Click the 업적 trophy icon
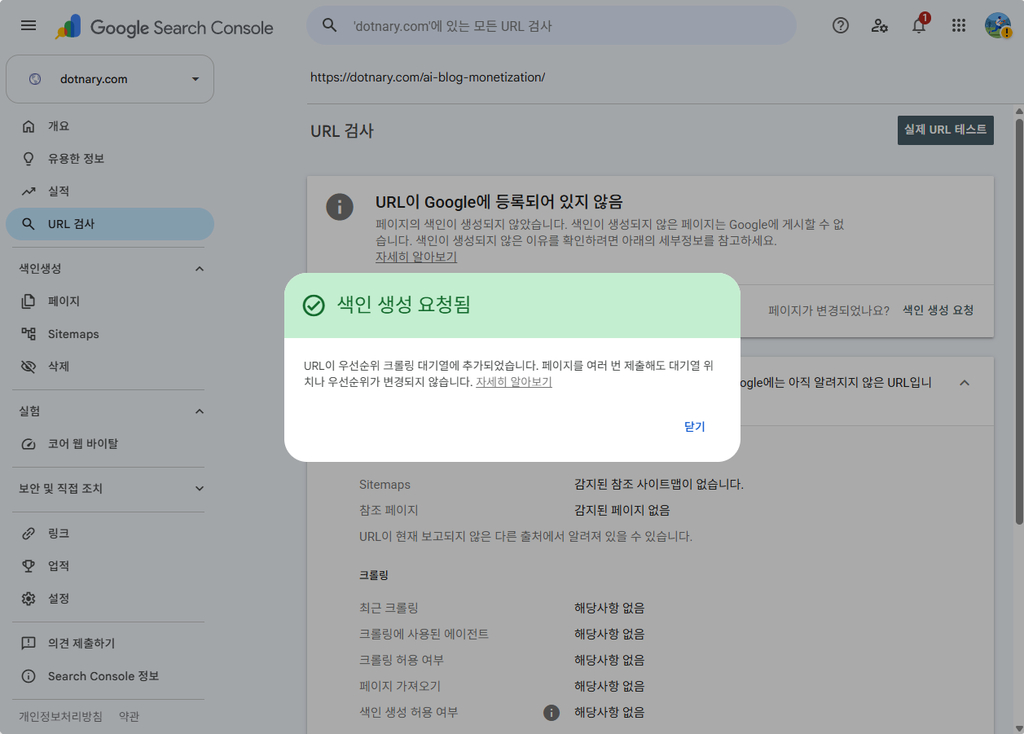1024x734 pixels. 28,566
